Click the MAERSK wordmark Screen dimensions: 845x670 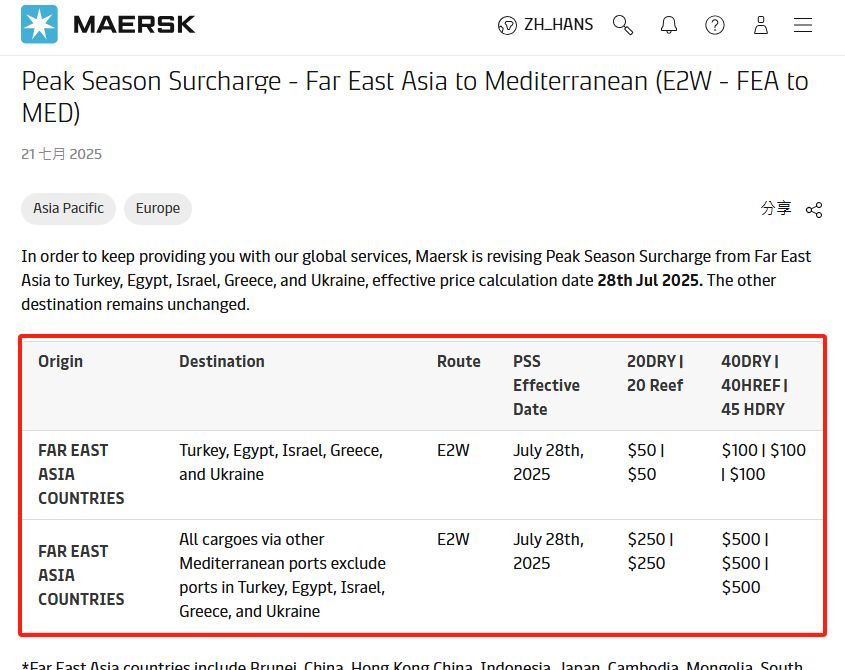tap(134, 25)
